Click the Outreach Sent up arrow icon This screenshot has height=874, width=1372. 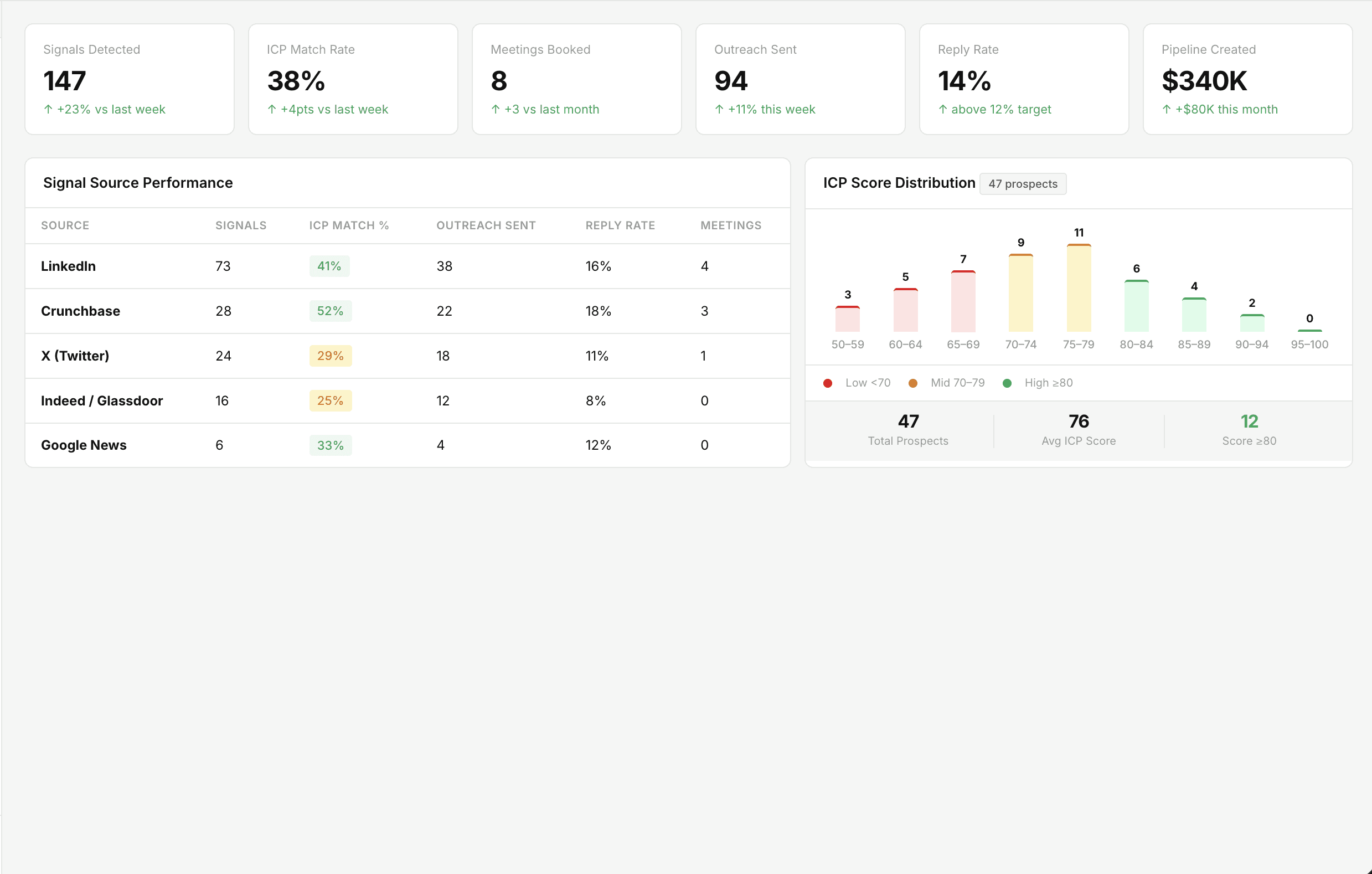(719, 109)
